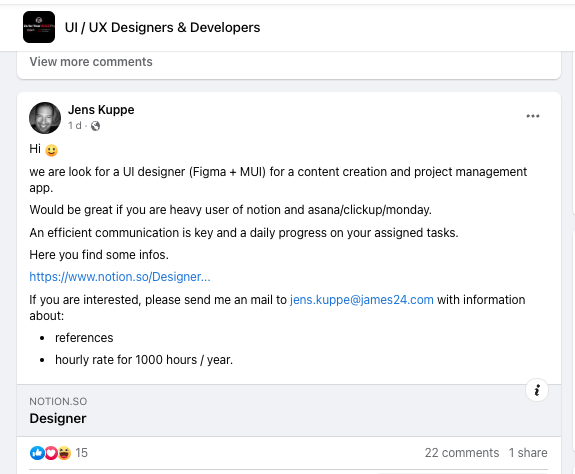This screenshot has width=575, height=474.
Task: Open Jens Kuppe's profile picture
Action: click(45, 118)
